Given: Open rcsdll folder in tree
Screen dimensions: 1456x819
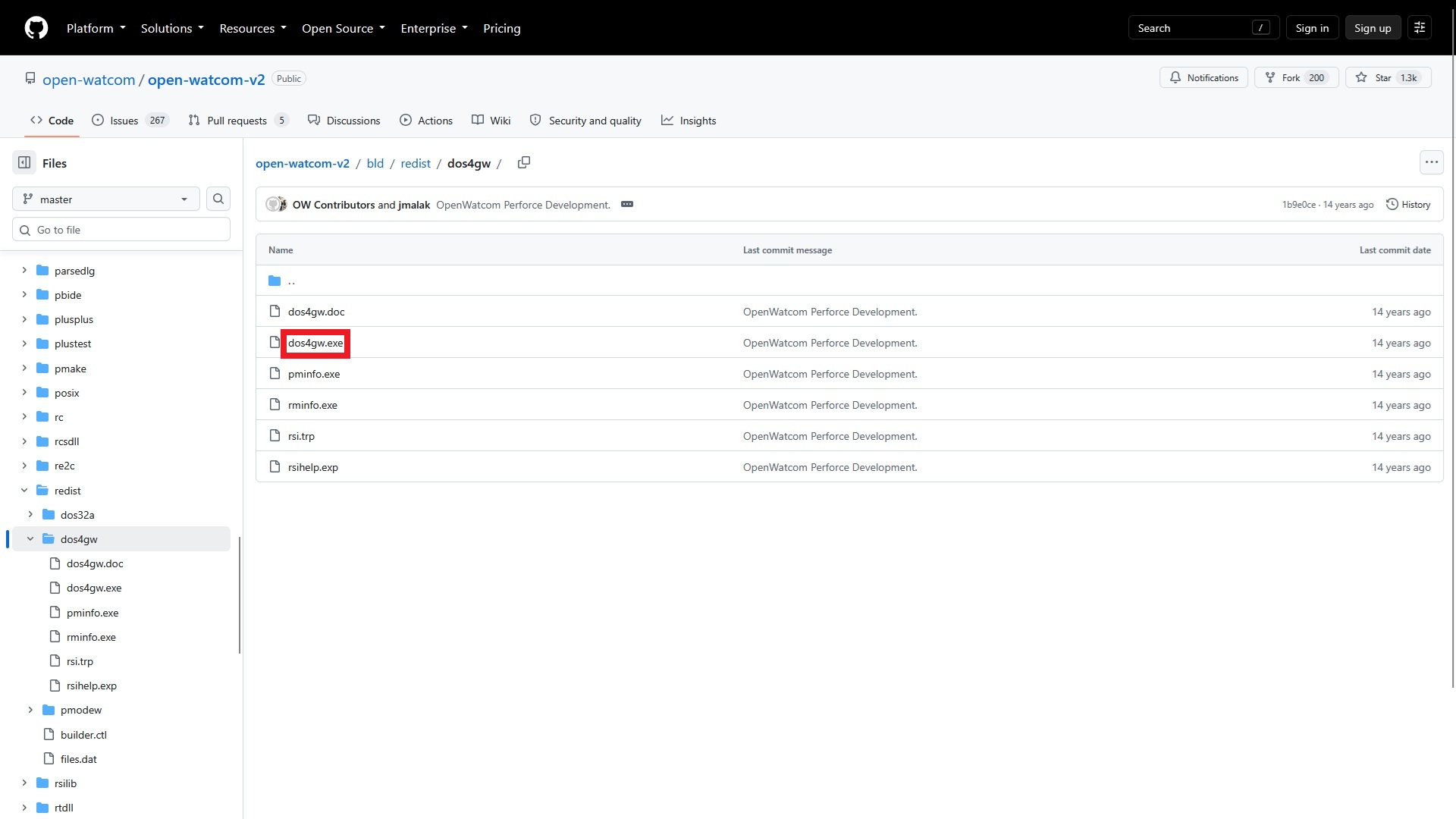Looking at the screenshot, I should click(67, 441).
